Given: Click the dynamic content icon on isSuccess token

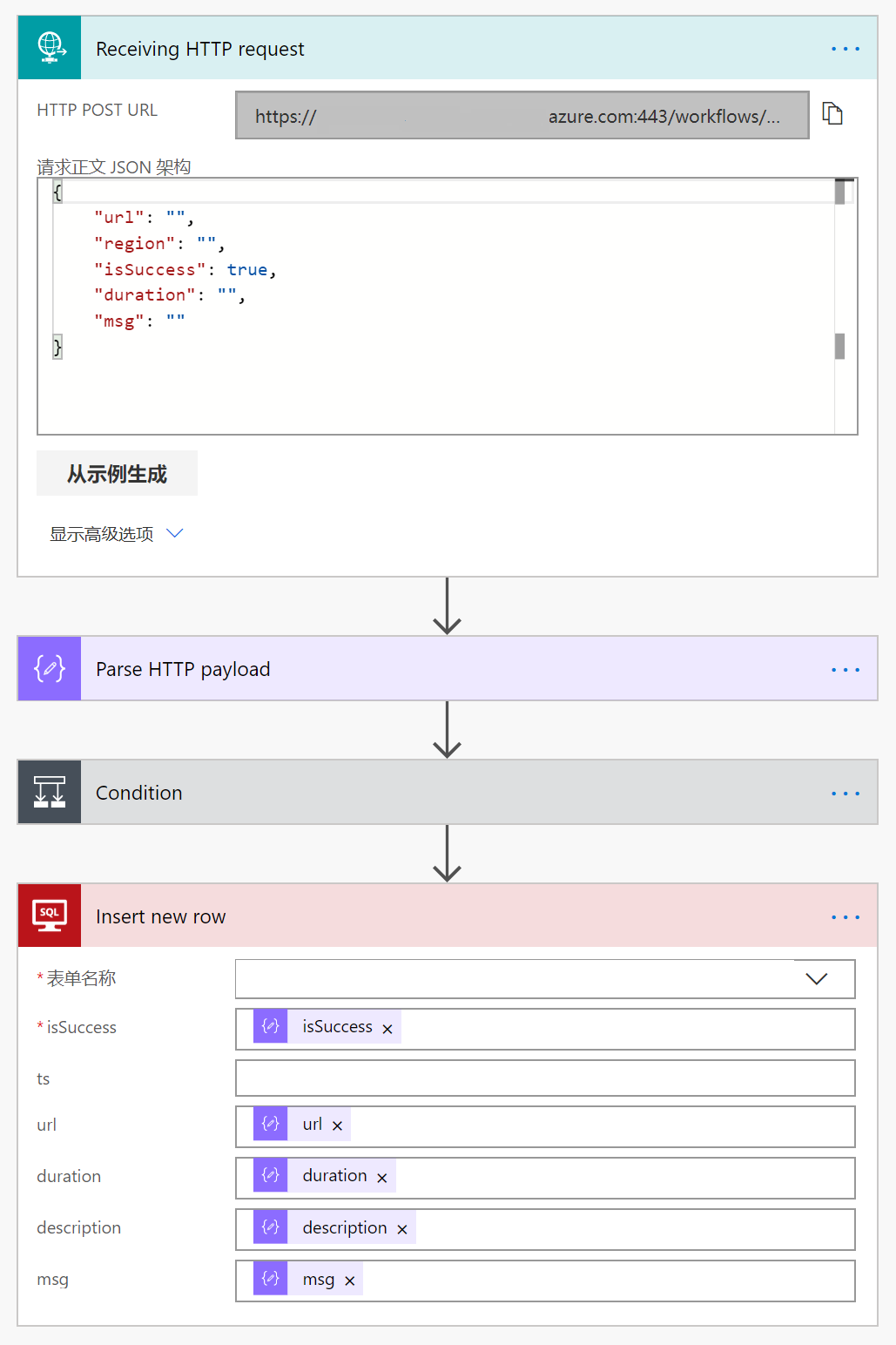Looking at the screenshot, I should point(270,1026).
